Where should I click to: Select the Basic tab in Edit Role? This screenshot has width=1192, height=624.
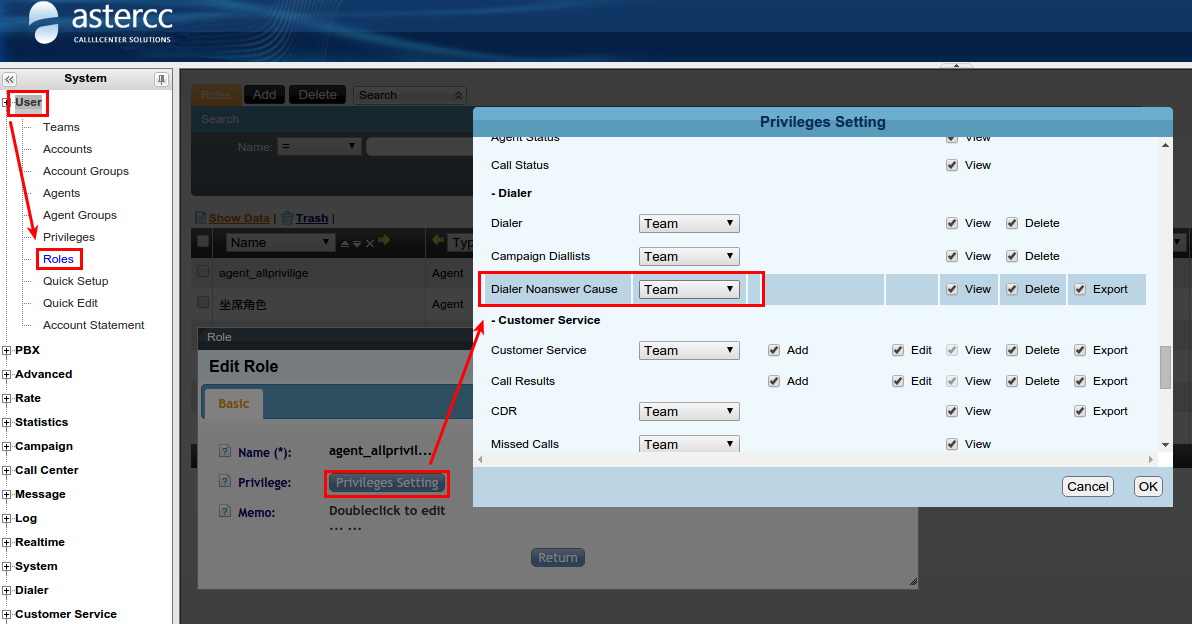coord(234,404)
